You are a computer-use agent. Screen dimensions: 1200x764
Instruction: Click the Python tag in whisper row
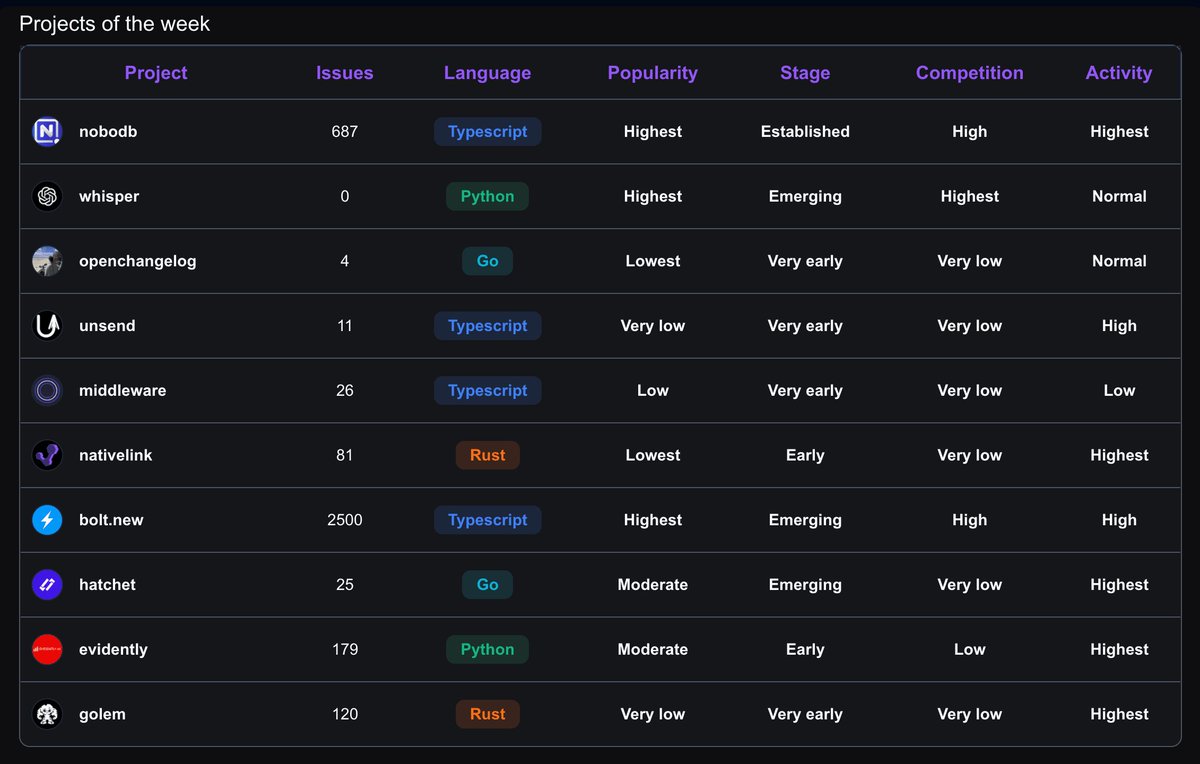point(487,197)
